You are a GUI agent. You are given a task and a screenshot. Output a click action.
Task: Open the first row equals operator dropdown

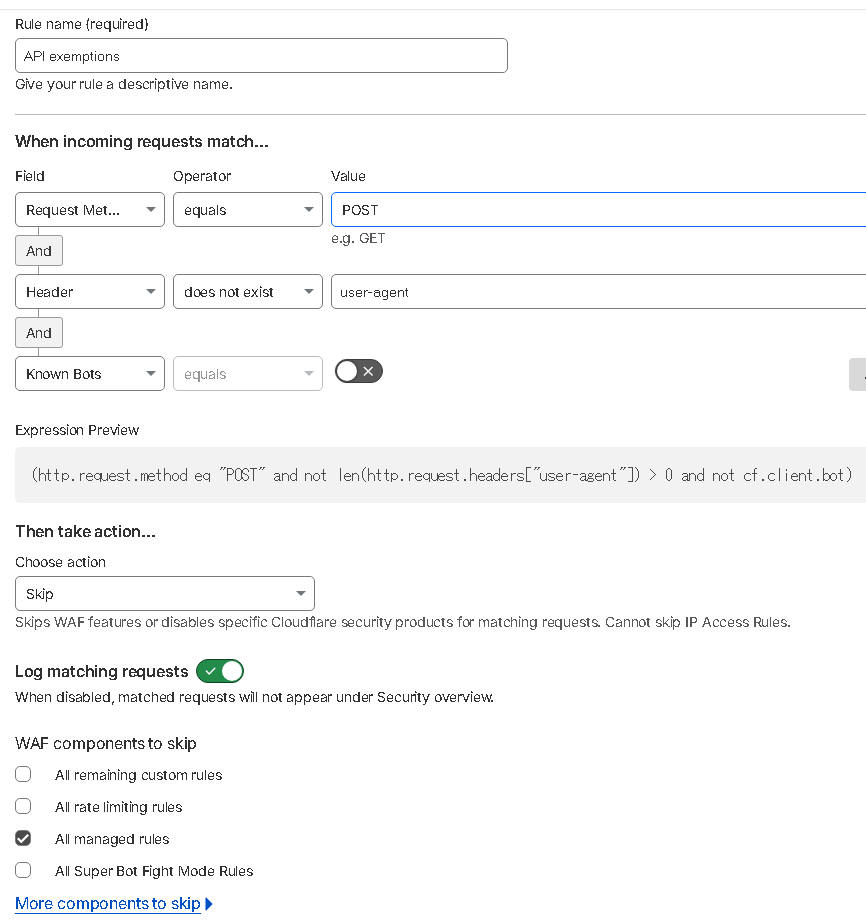point(247,210)
